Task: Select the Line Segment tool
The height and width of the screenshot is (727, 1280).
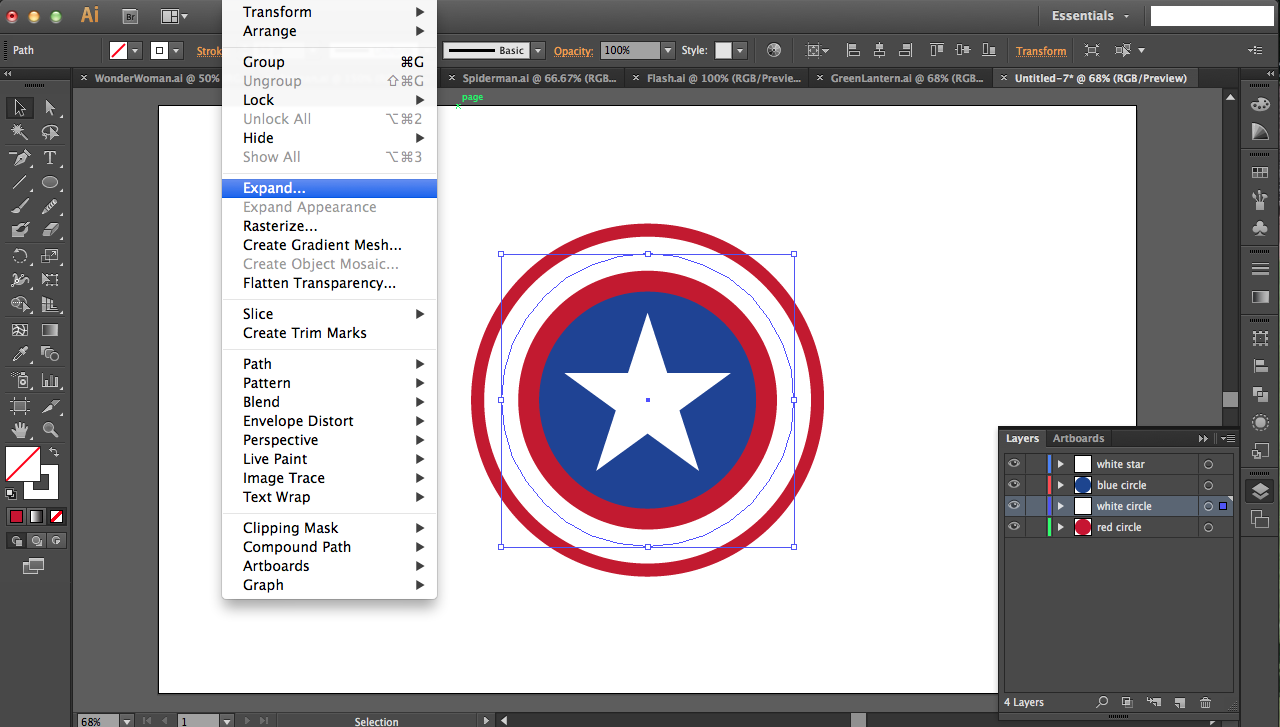Action: (x=19, y=182)
